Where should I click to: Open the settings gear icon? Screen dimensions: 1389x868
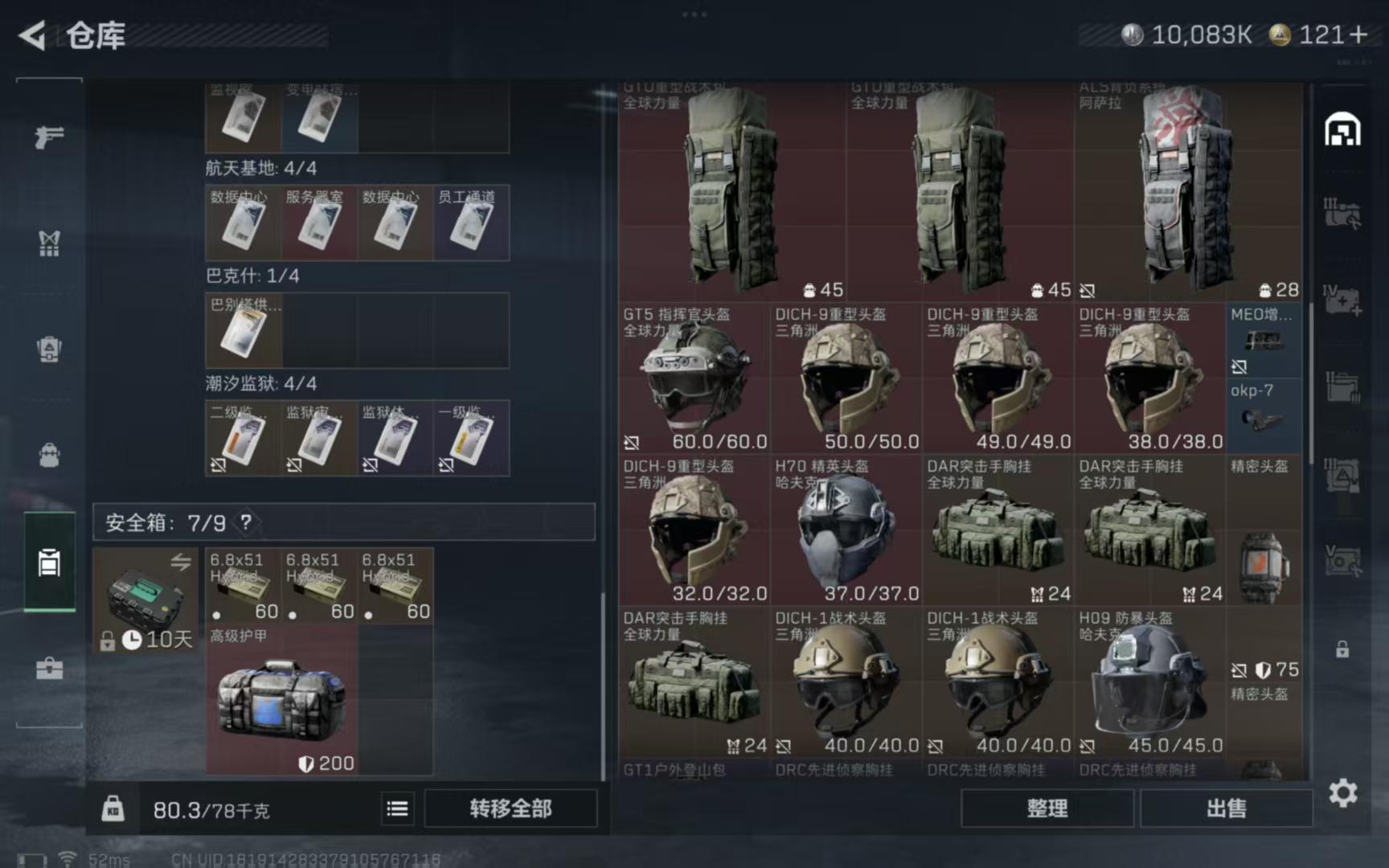click(x=1342, y=793)
